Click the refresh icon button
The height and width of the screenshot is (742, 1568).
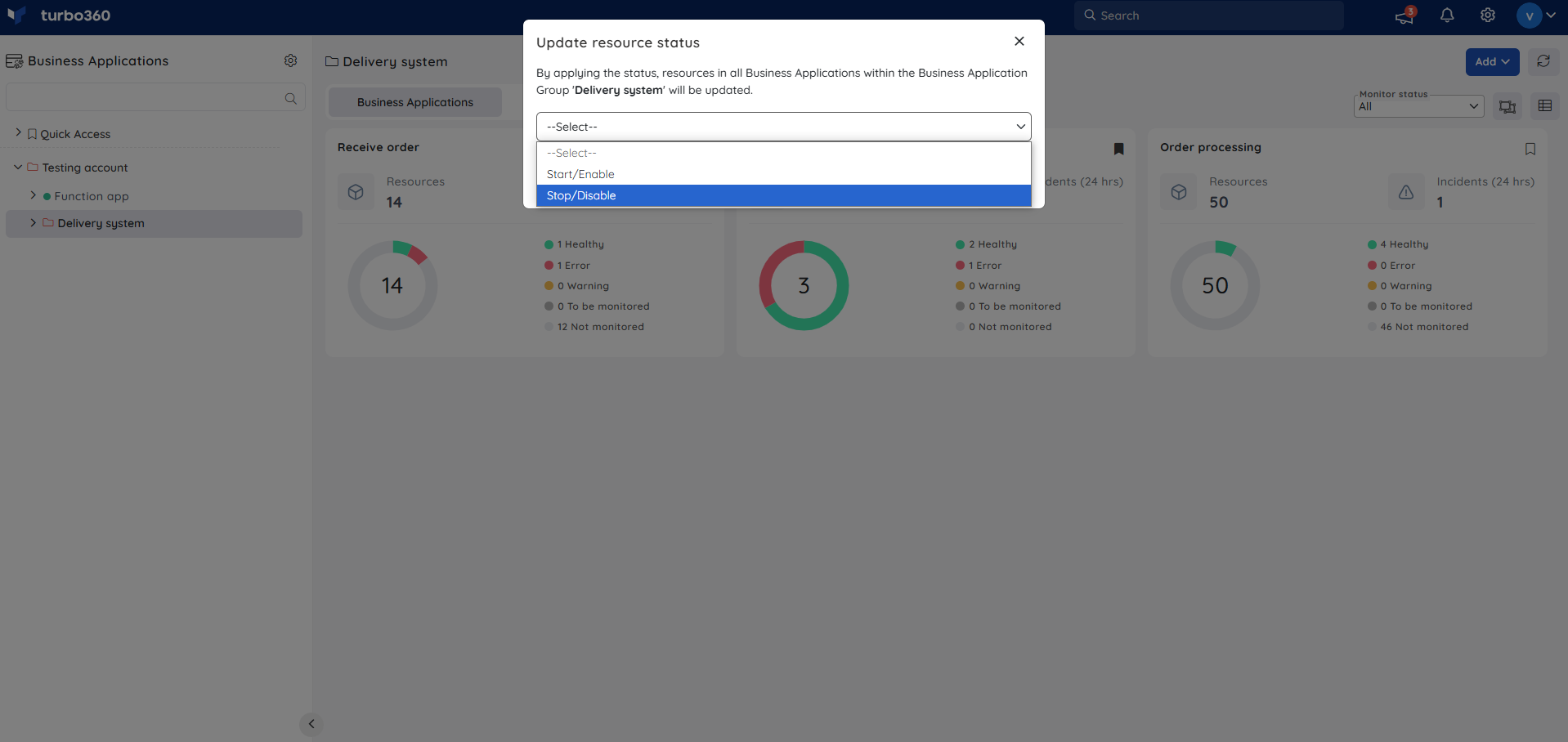point(1543,61)
